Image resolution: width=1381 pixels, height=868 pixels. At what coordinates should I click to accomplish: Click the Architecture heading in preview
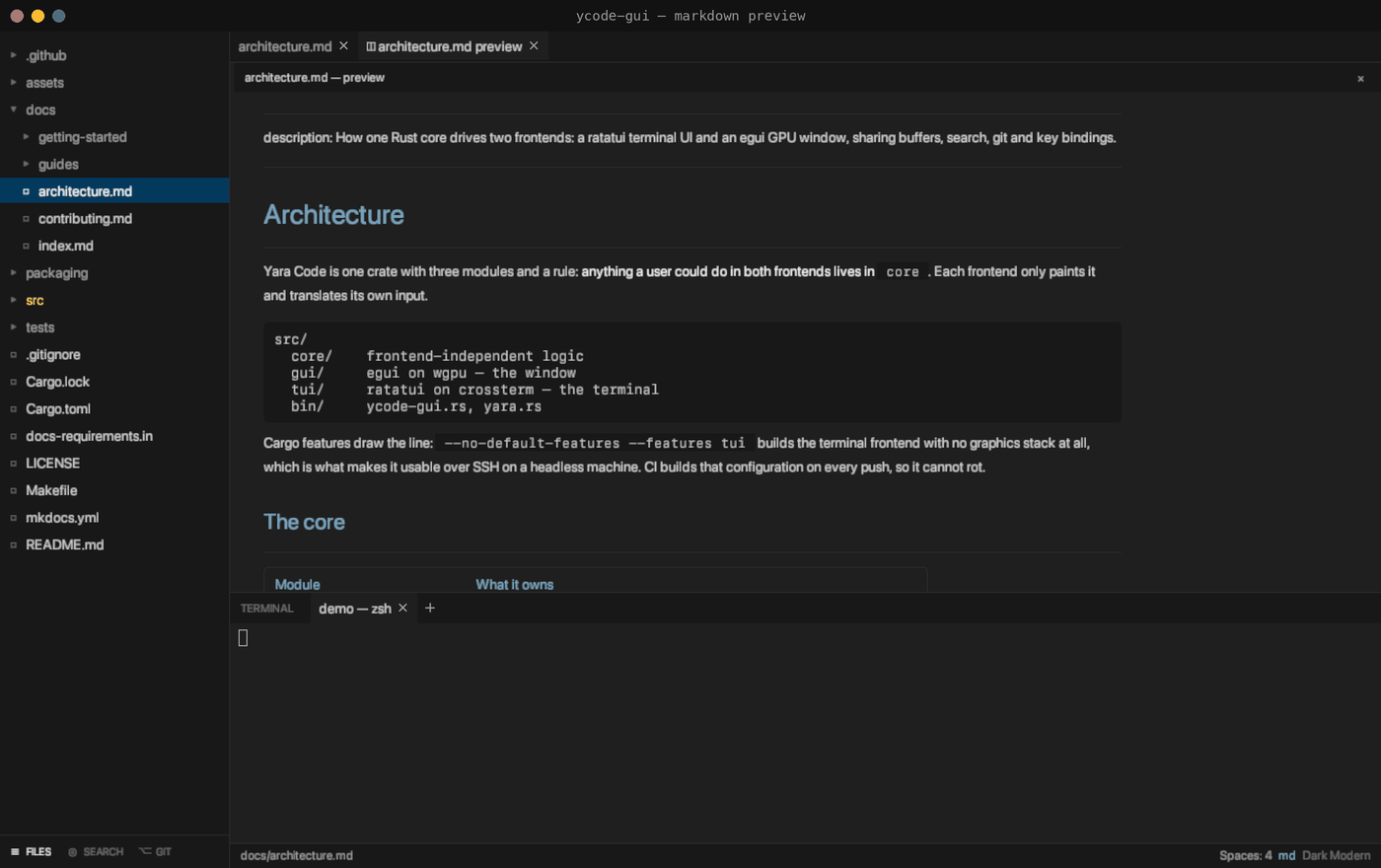click(x=333, y=215)
